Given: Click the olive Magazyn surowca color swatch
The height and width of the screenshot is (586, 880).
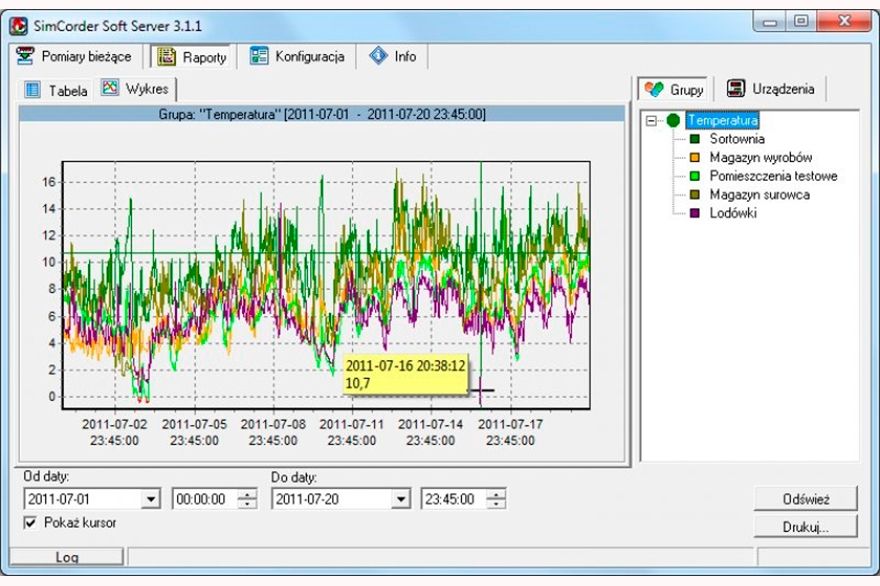Looking at the screenshot, I should click(695, 194).
